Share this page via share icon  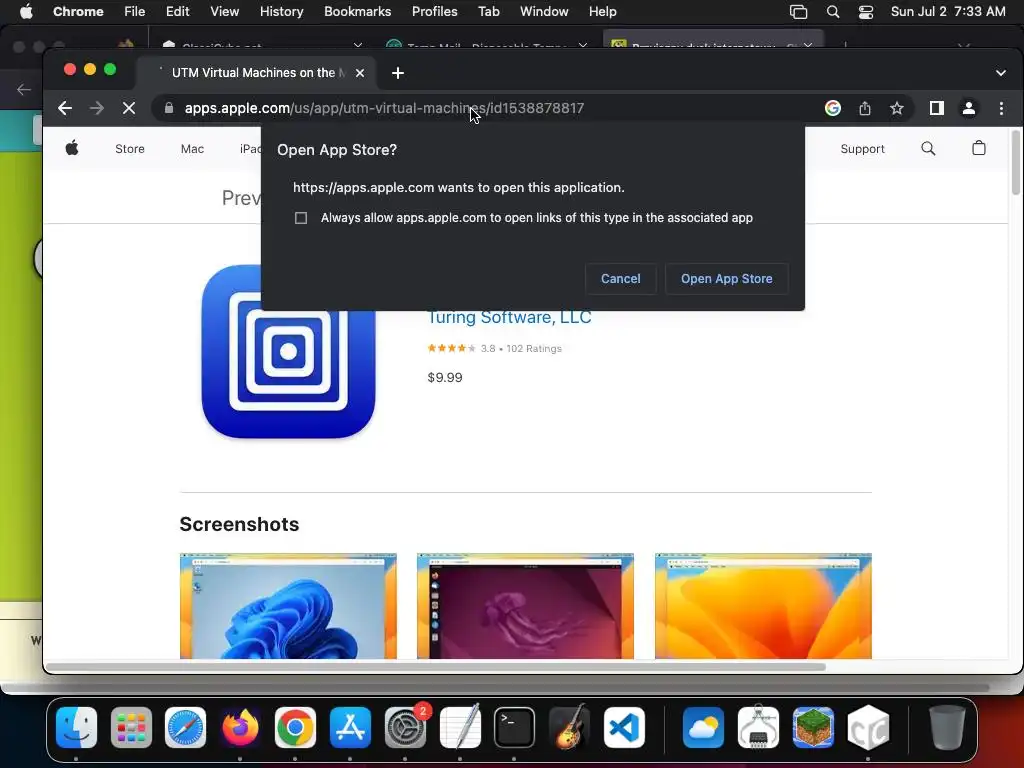(x=865, y=108)
